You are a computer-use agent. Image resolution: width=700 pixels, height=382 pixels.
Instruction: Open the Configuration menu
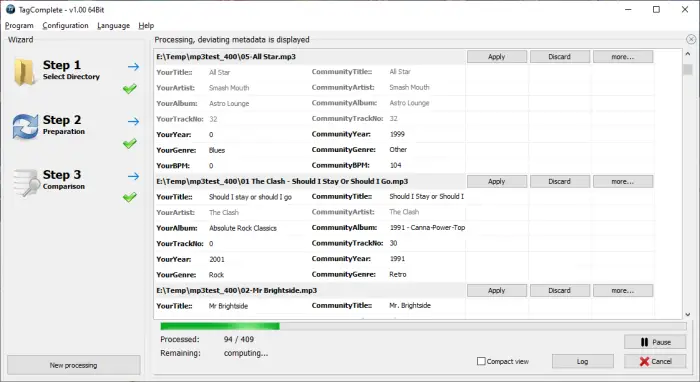click(65, 25)
